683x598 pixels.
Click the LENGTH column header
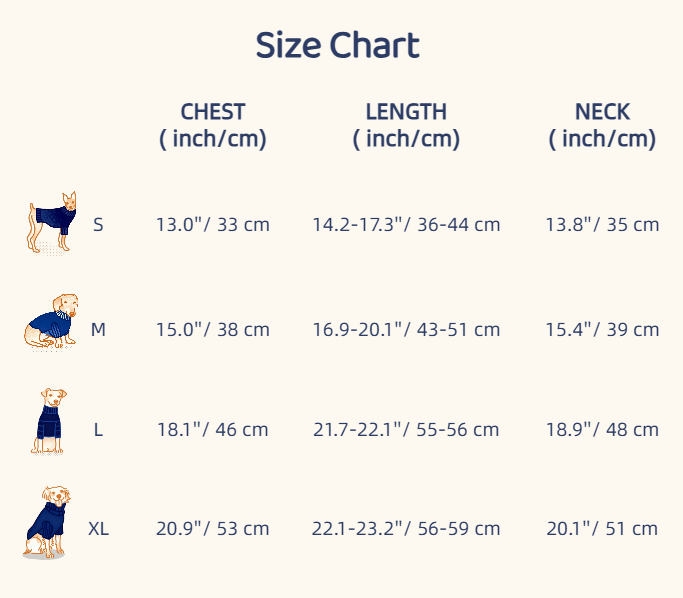pos(406,125)
